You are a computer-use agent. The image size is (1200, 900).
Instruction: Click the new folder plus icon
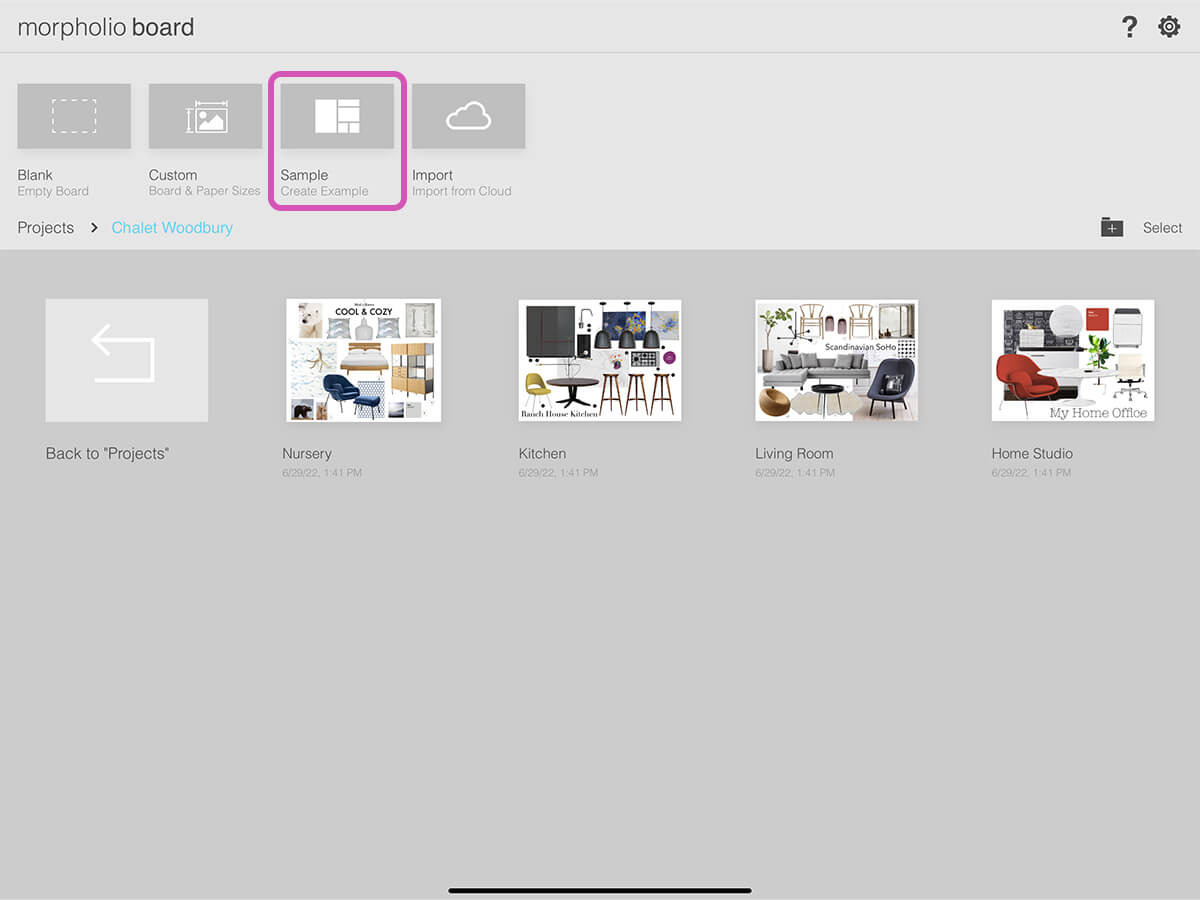[x=1112, y=228]
